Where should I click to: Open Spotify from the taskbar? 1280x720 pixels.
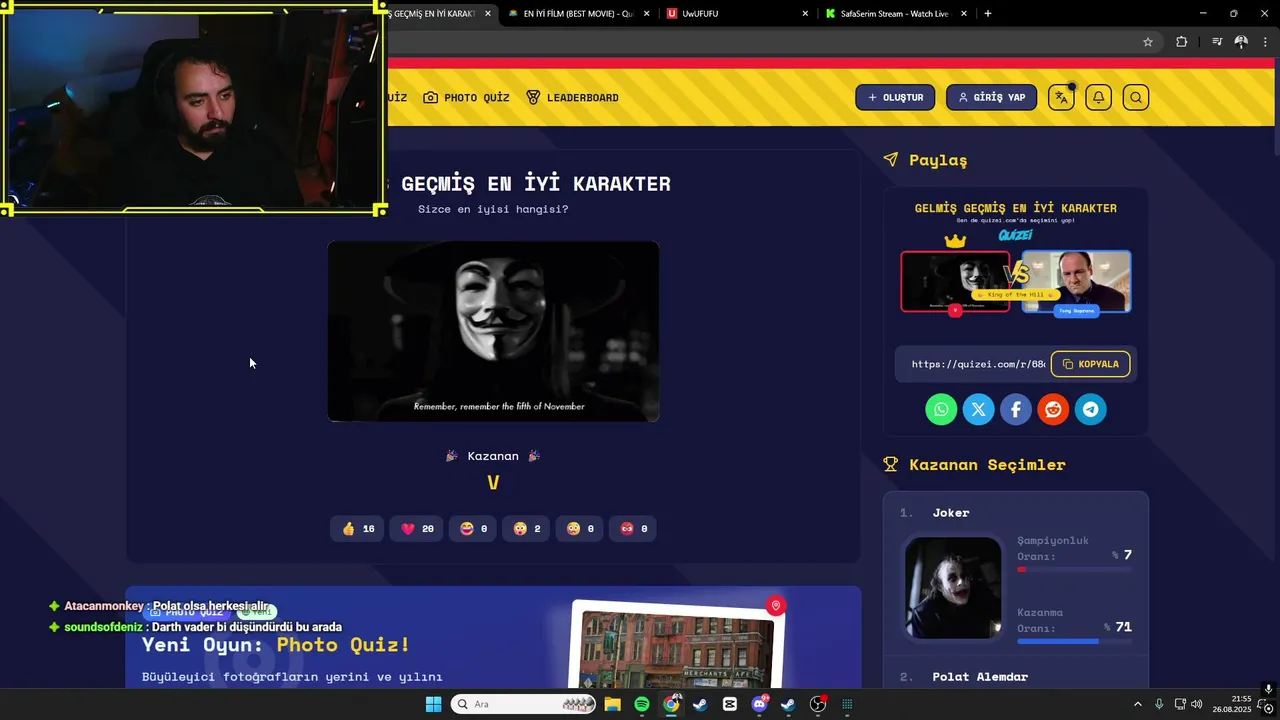click(642, 704)
